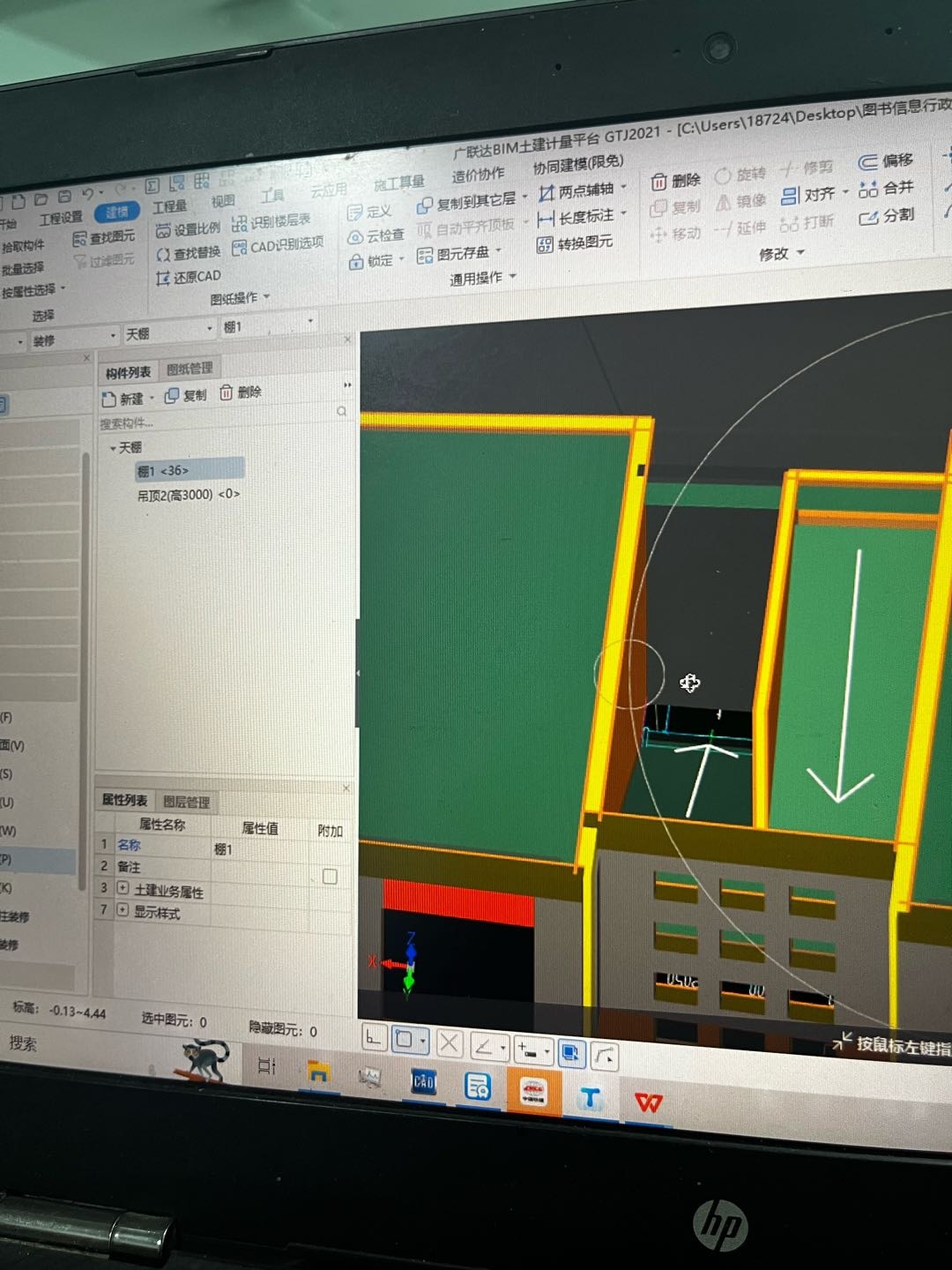Click 查找替换 find and replace
This screenshot has height=1270, width=952.
[x=188, y=254]
